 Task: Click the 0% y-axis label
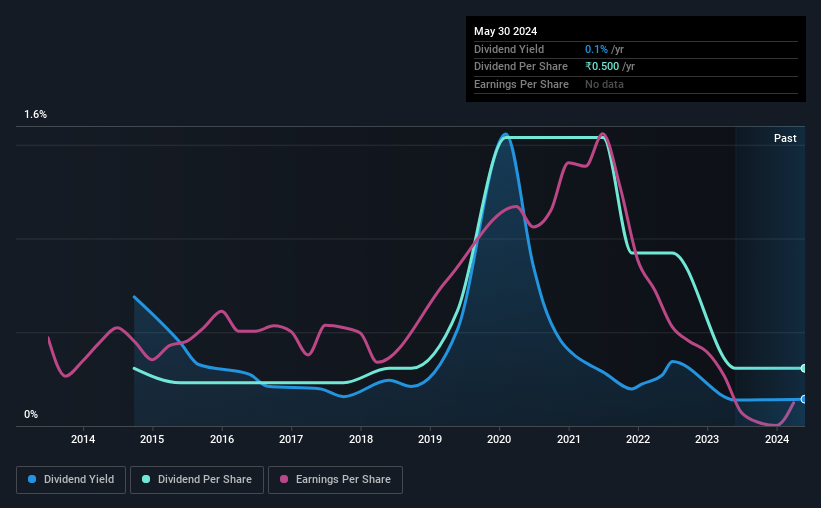point(31,414)
